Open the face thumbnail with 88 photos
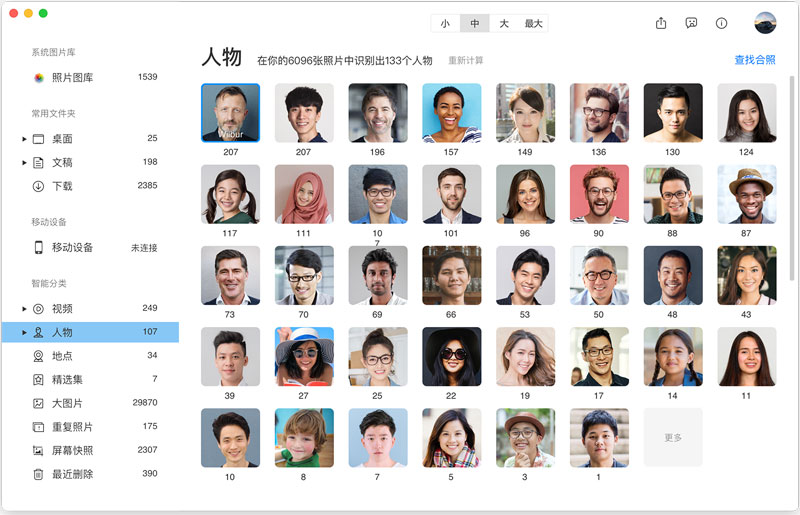800x515 pixels. 673,194
